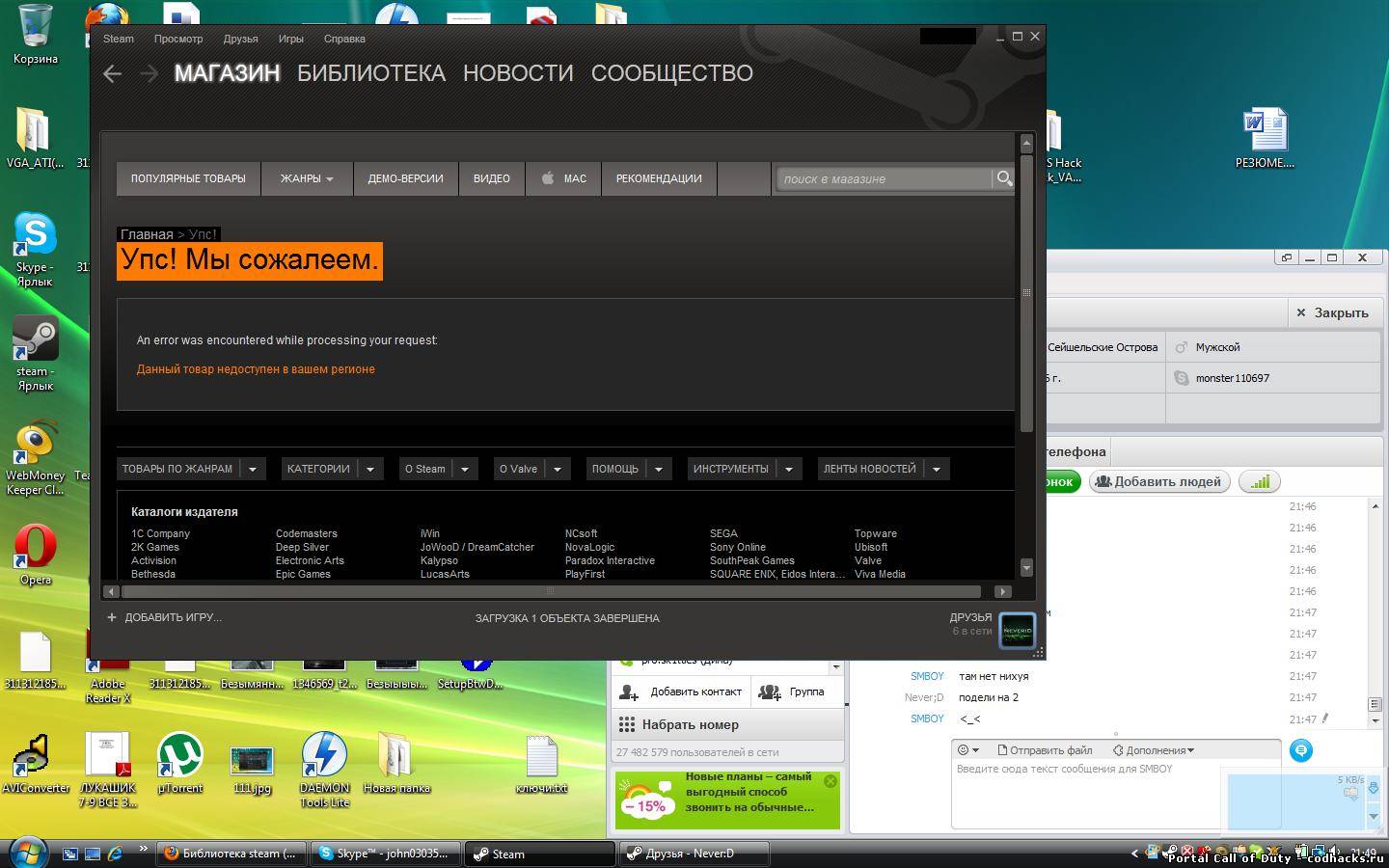Switch to the БИБЛИОТЕКА tab
The height and width of the screenshot is (868, 1389).
pyautogui.click(x=371, y=73)
